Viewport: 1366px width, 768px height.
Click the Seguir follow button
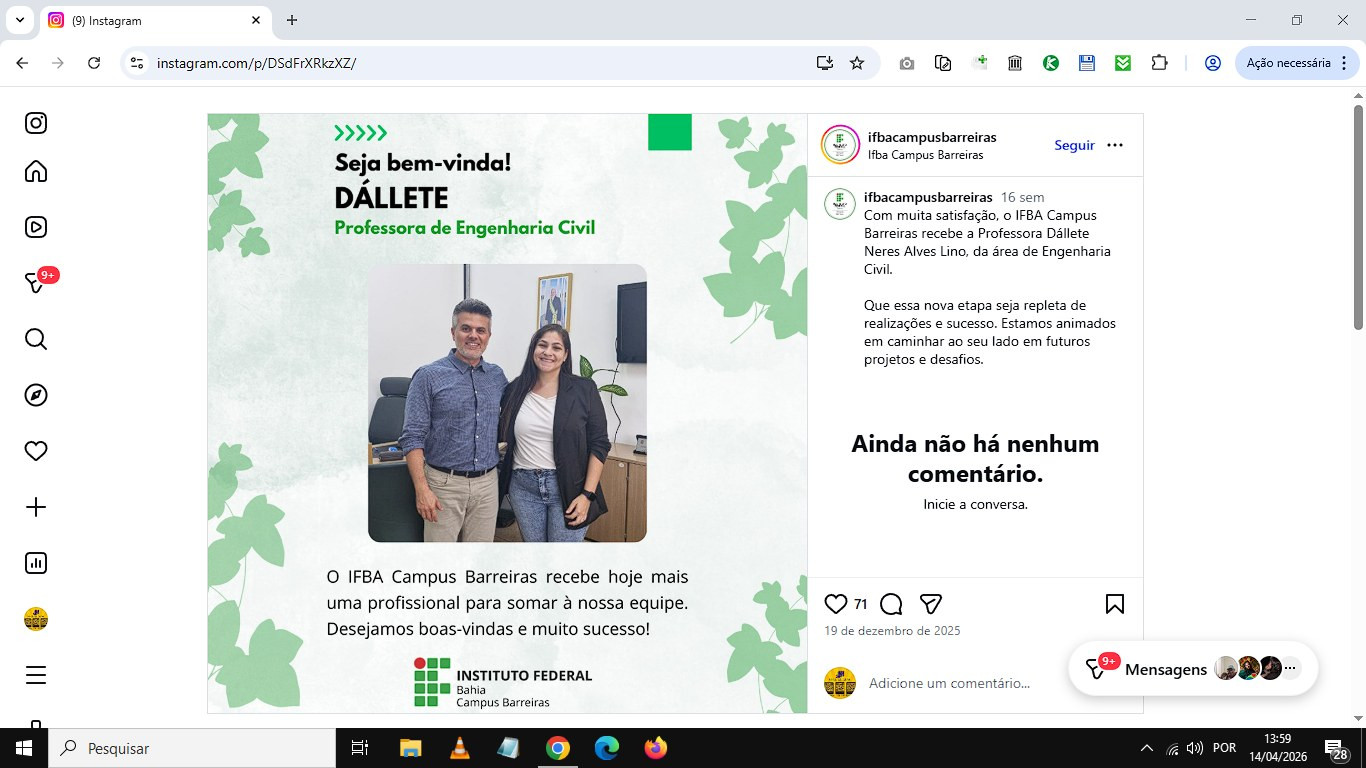click(x=1074, y=145)
